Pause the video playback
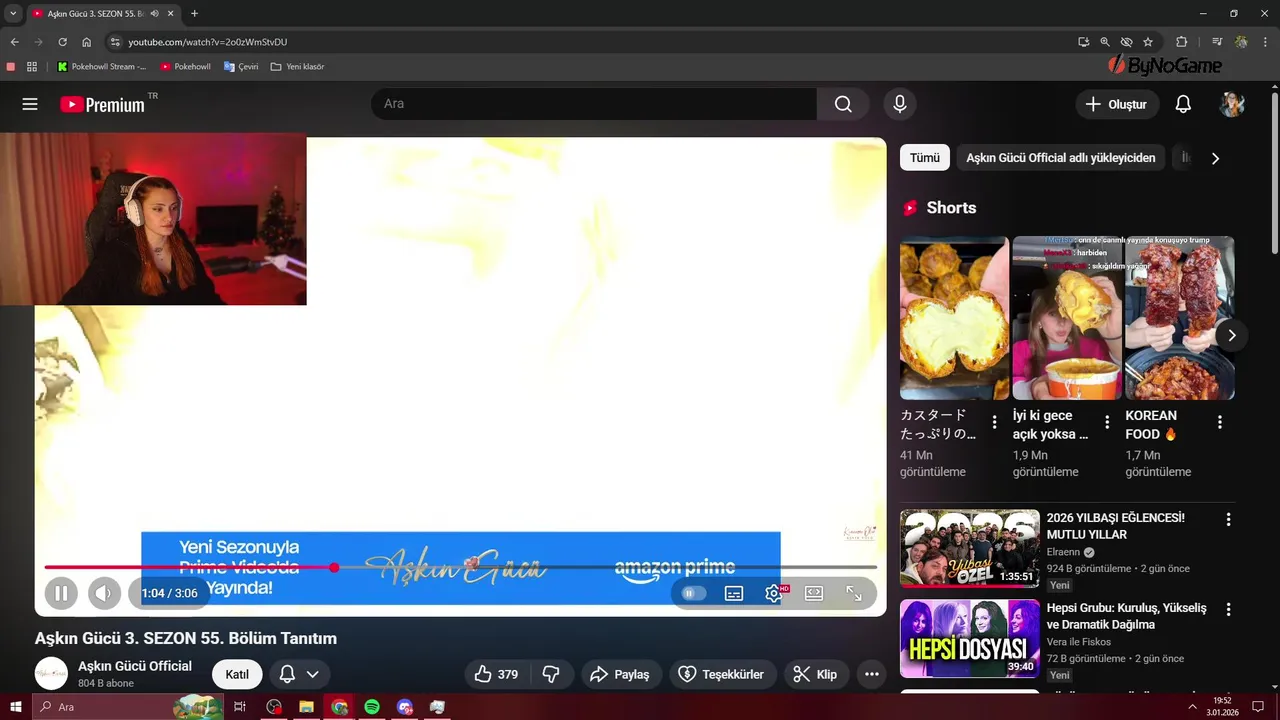Viewport: 1280px width, 720px height. (60, 593)
